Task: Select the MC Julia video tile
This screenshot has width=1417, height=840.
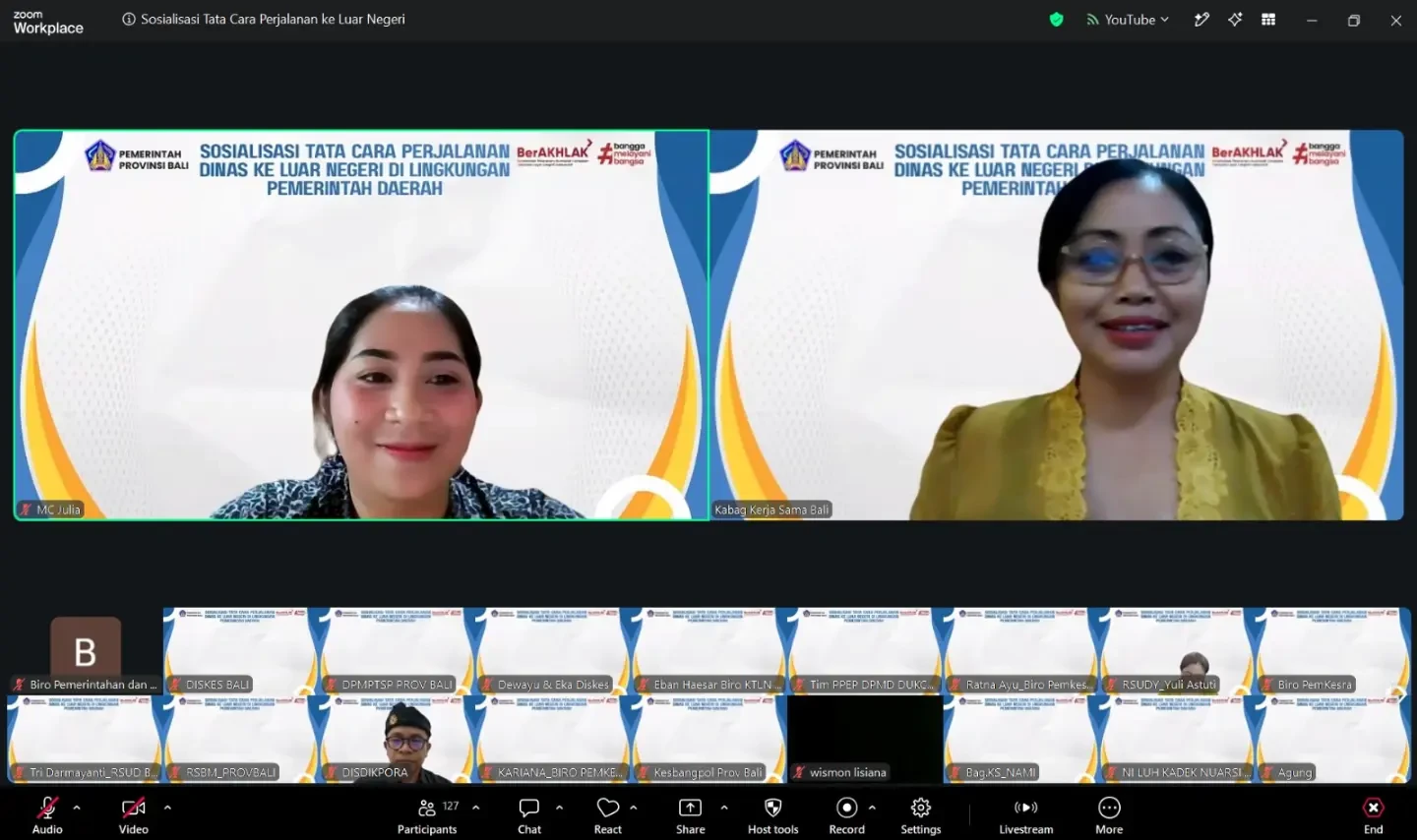Action: [361, 325]
